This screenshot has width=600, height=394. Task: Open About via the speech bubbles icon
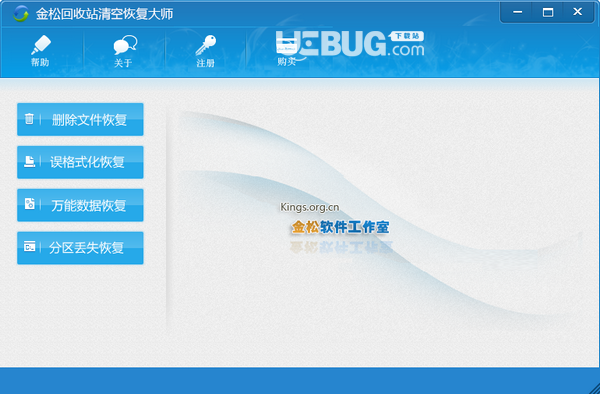(x=125, y=45)
